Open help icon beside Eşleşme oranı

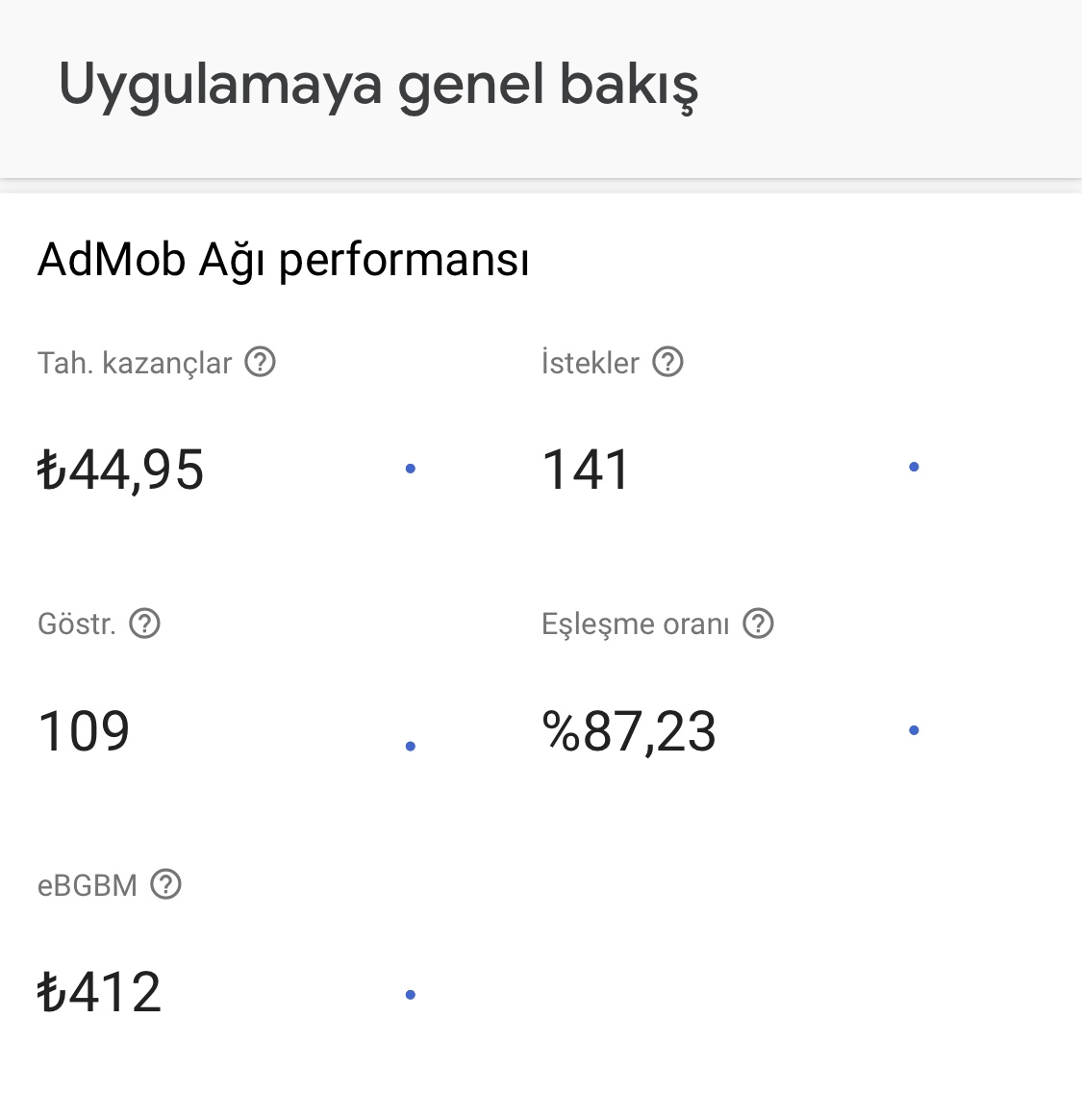pos(759,624)
